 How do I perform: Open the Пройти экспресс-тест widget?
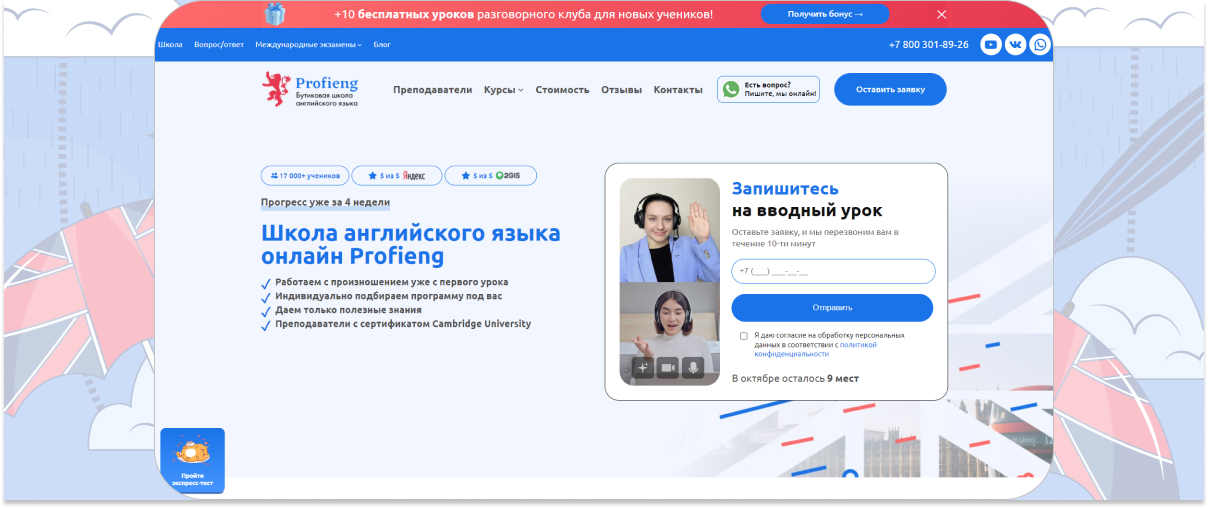tap(193, 461)
